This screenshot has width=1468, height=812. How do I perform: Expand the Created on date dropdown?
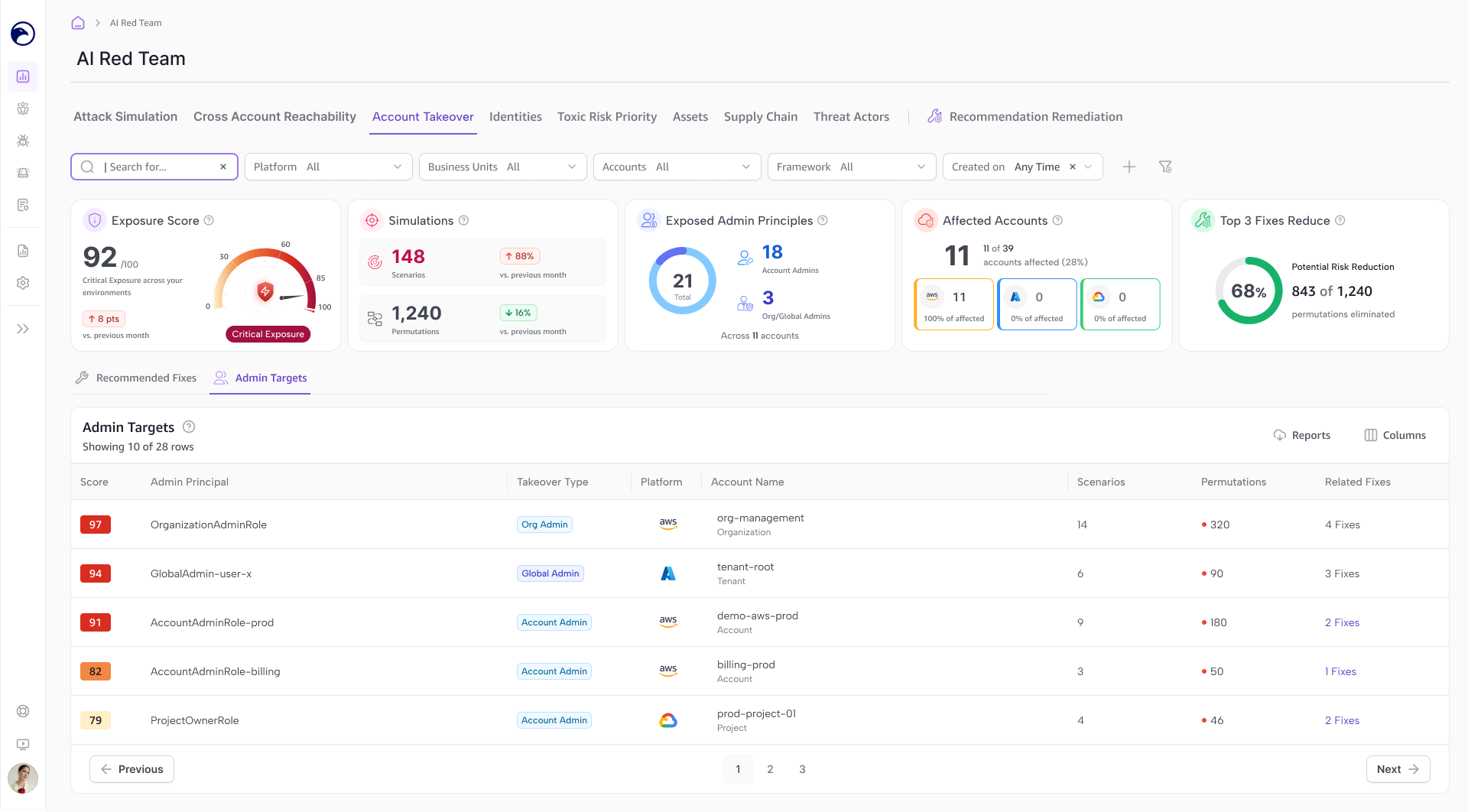click(x=1088, y=167)
